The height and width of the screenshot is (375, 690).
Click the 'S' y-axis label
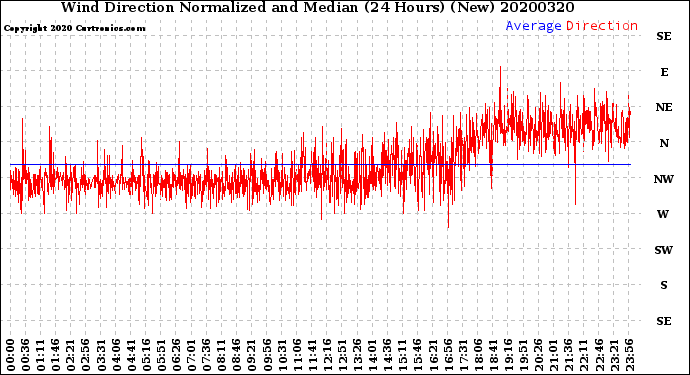pyautogui.click(x=664, y=285)
